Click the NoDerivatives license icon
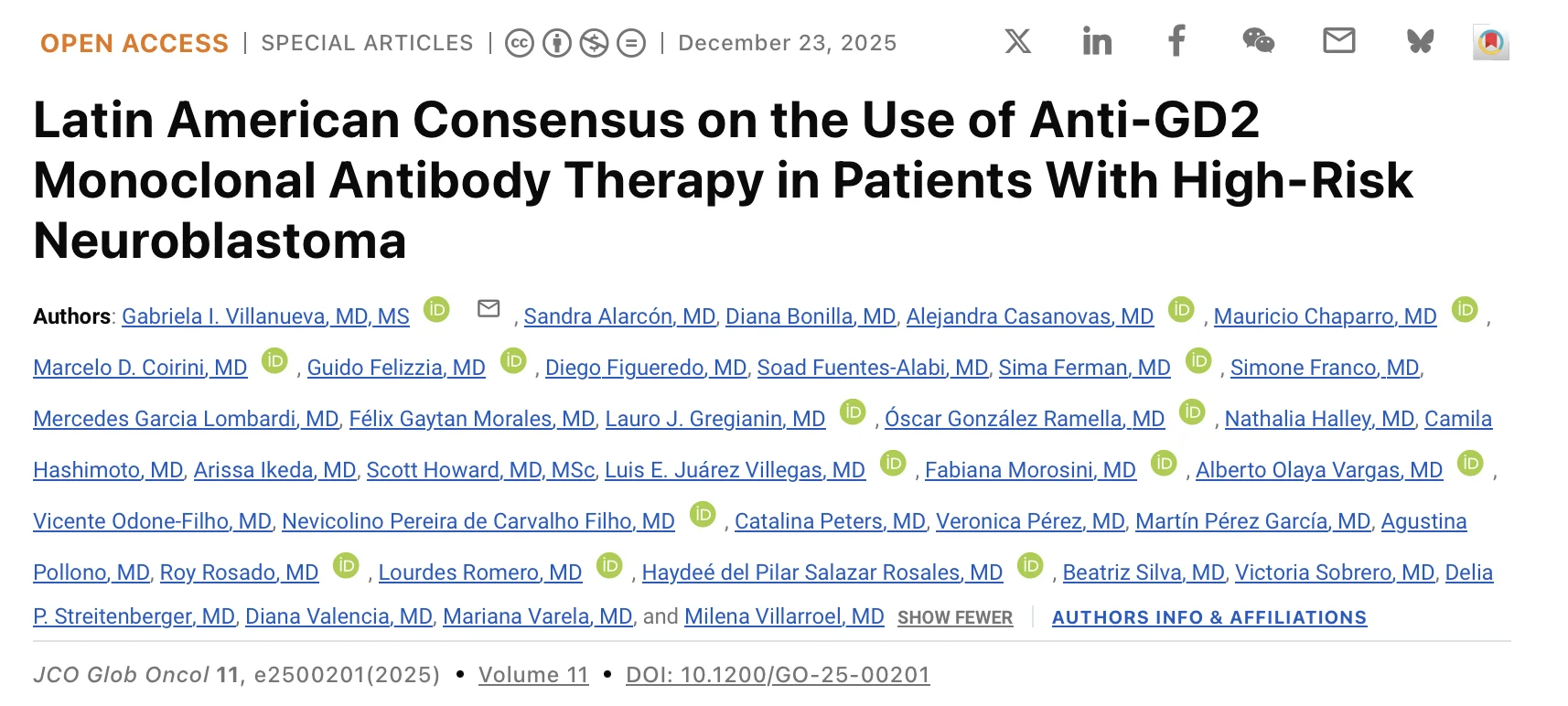This screenshot has height=706, width=1568. click(630, 42)
